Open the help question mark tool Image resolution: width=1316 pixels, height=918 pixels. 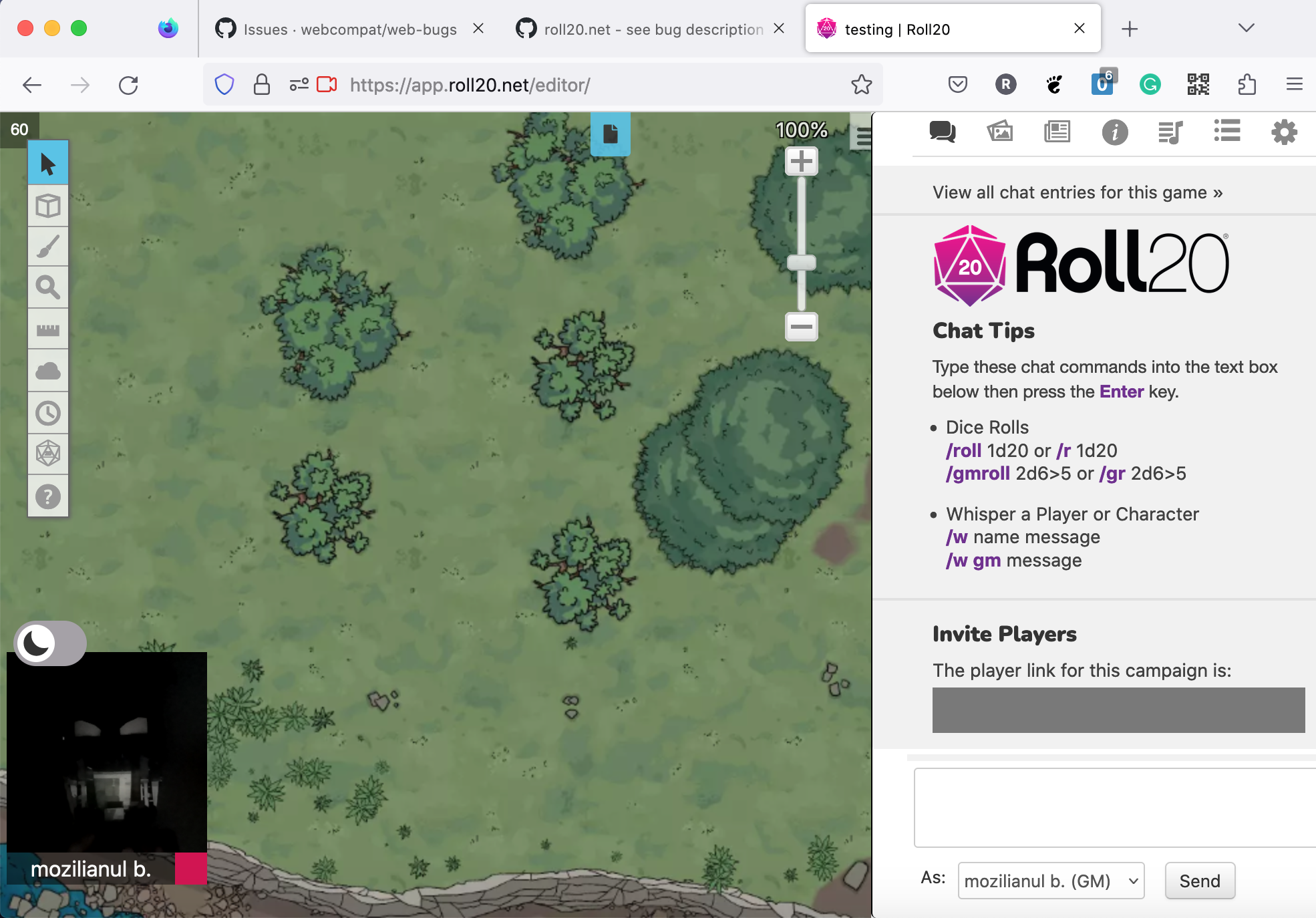[x=47, y=496]
